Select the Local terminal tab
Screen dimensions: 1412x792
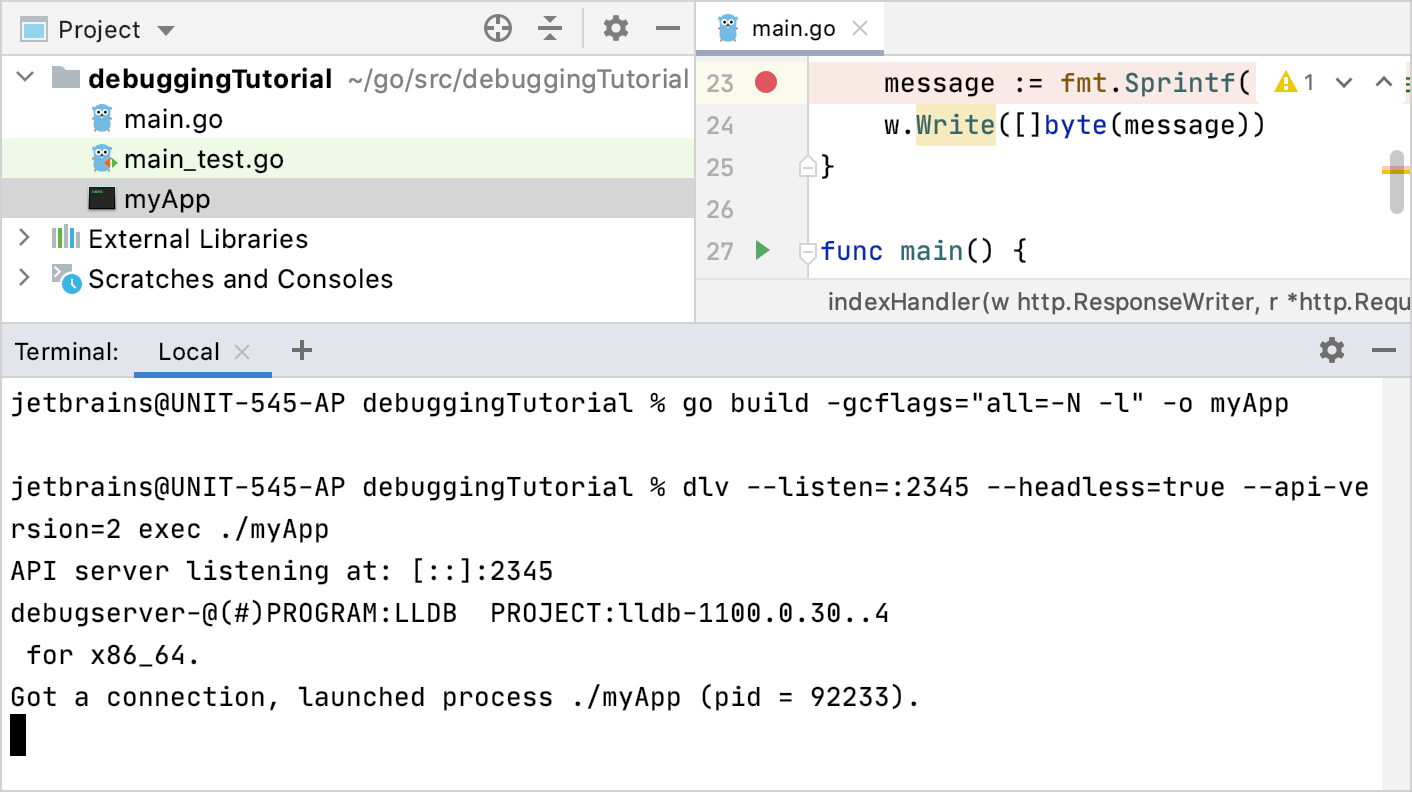coord(188,352)
